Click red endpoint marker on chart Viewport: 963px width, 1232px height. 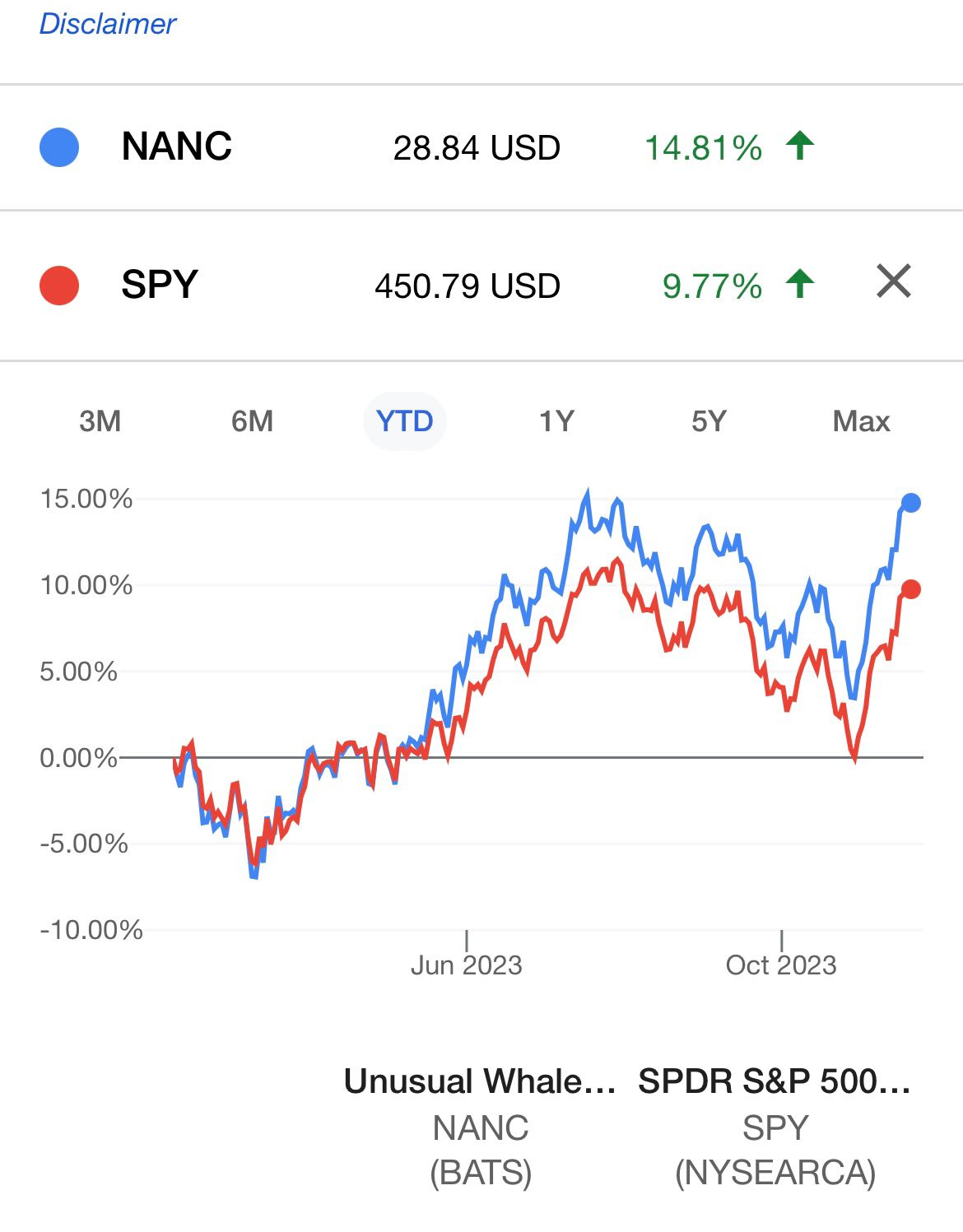click(910, 589)
